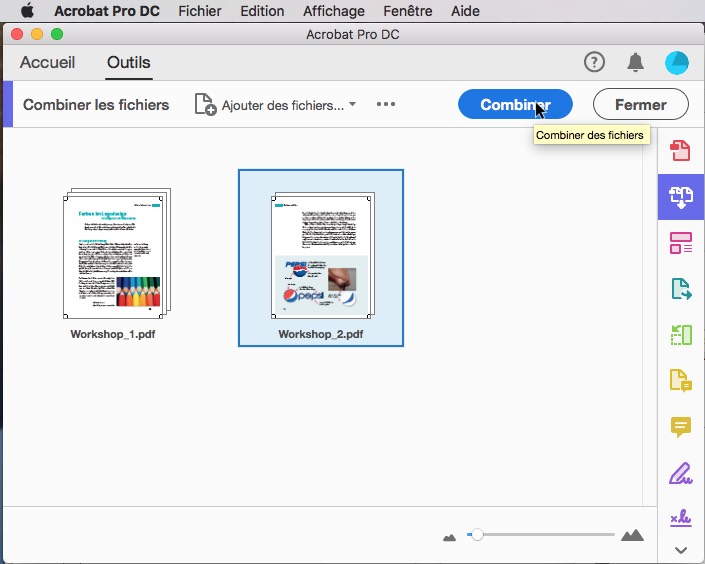Open the Fichier menu
Viewport: 705px width, 564px height.
click(200, 11)
